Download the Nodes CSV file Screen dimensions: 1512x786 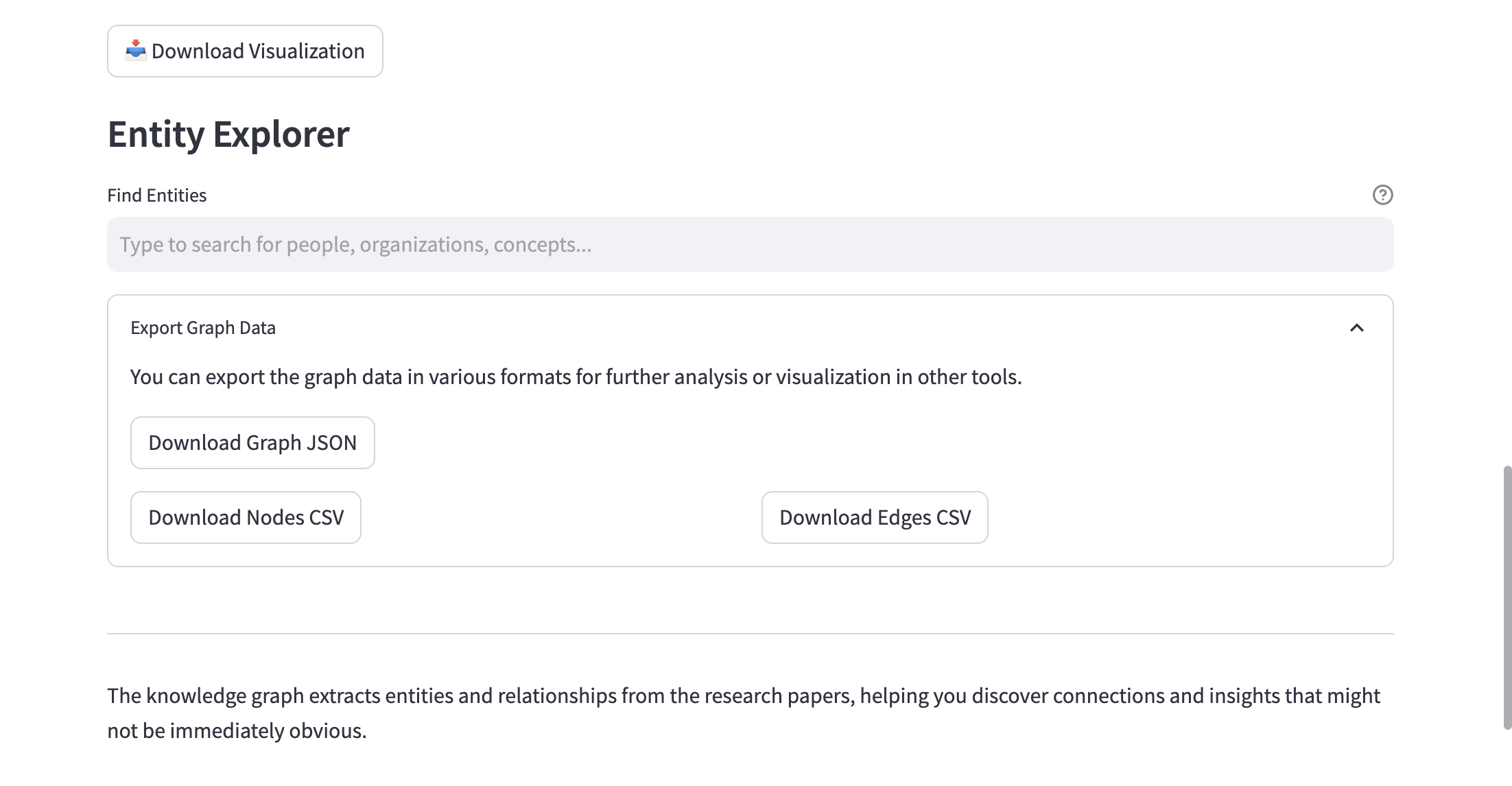(x=246, y=518)
